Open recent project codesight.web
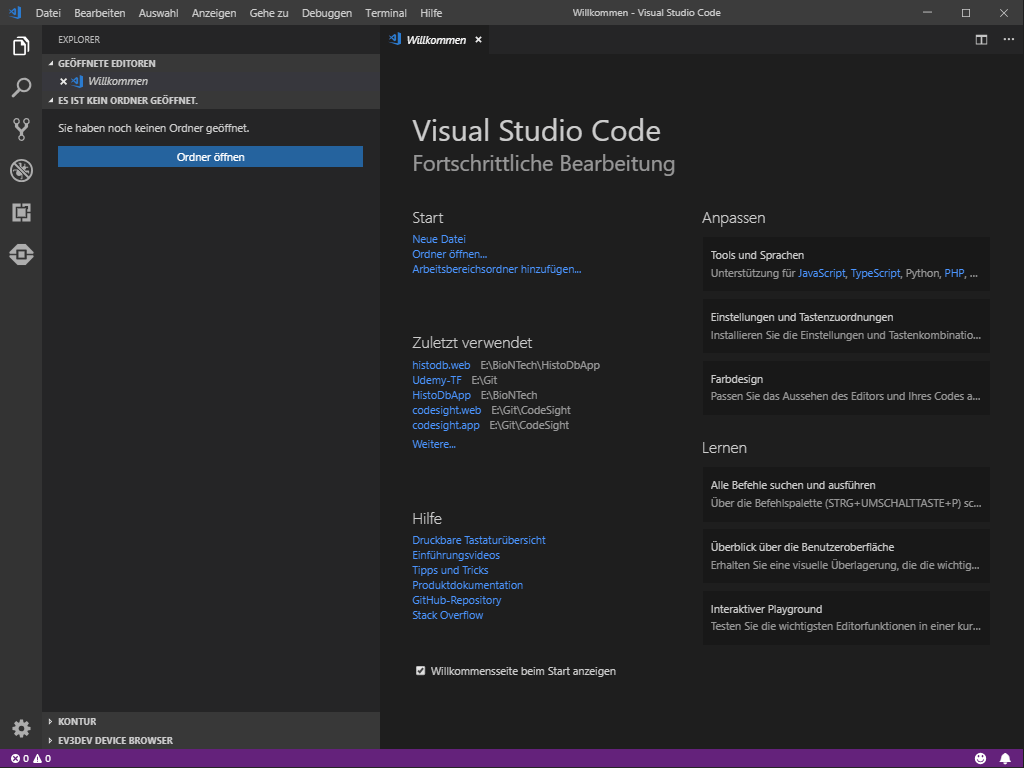The width and height of the screenshot is (1024, 768). click(x=446, y=410)
